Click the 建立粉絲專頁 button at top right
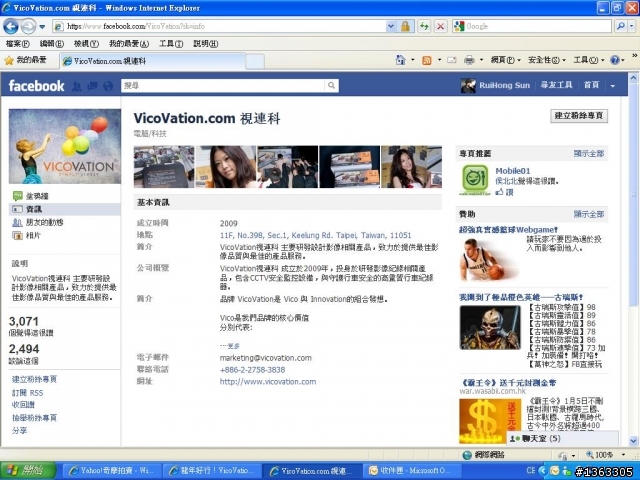640x480 pixels. (579, 116)
